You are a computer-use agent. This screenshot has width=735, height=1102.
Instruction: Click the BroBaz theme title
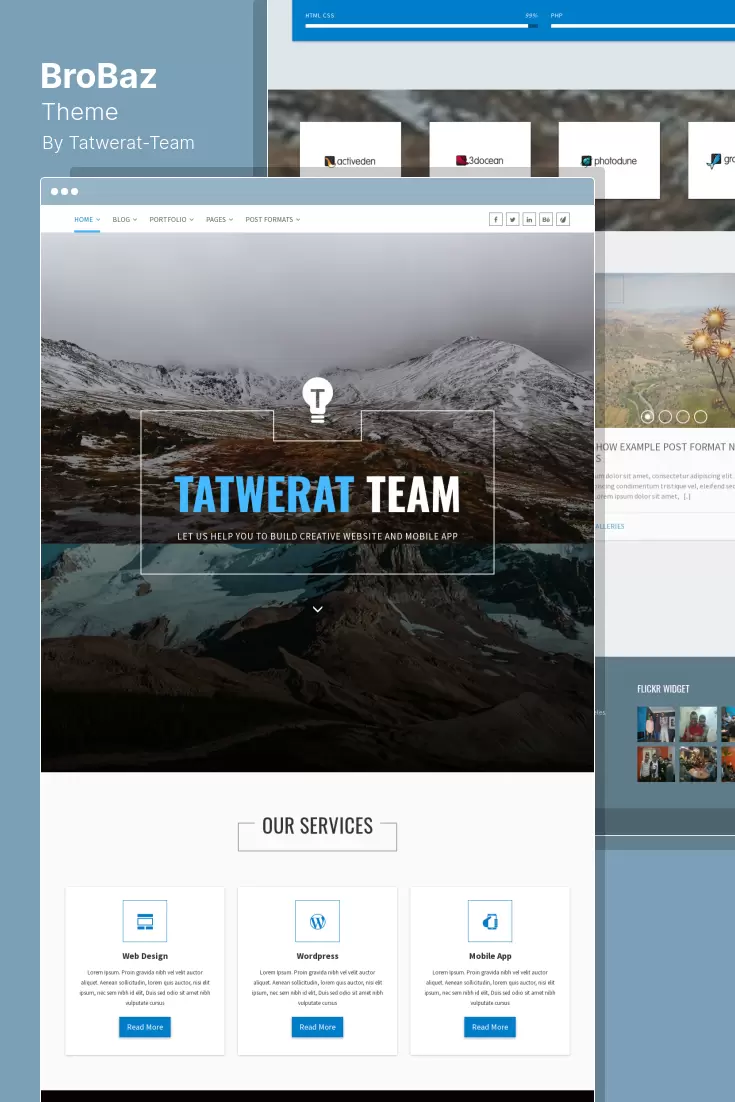pos(98,76)
